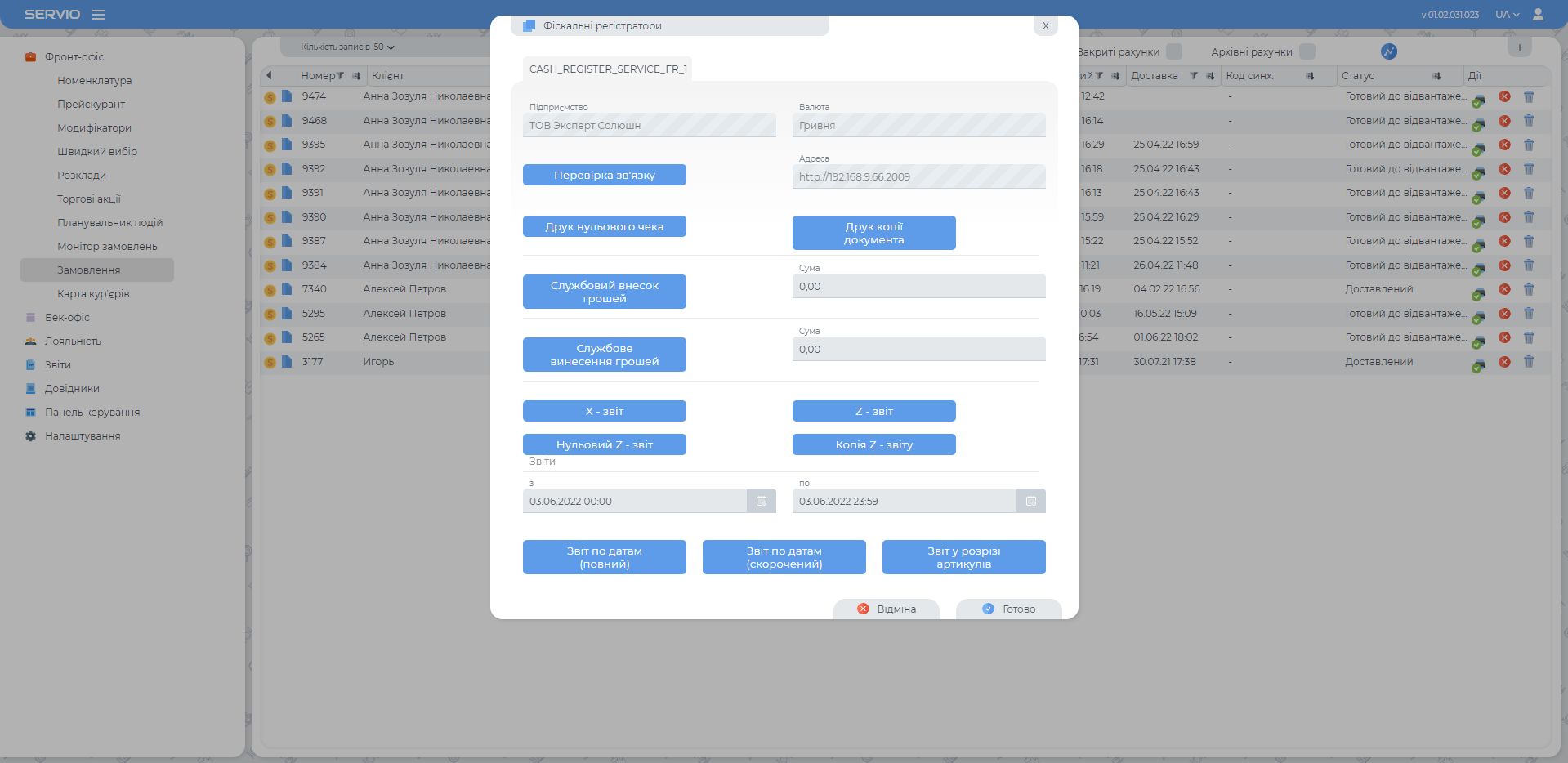Screen dimensions: 1568x763
Task: Open Монітор замовлень in sidebar
Action: click(x=107, y=247)
